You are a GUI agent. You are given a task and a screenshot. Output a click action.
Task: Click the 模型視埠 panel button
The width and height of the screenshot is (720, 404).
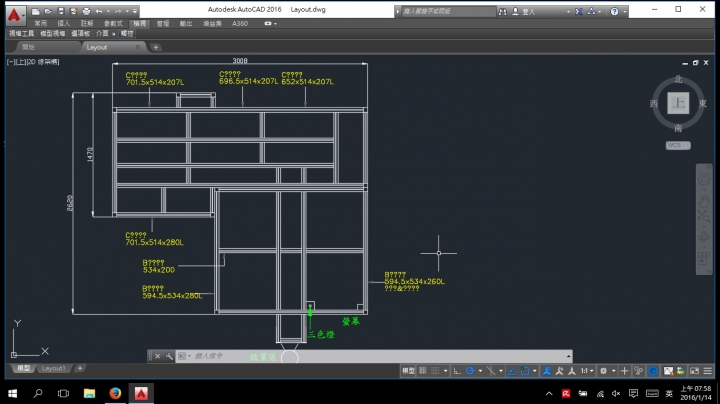[52, 34]
